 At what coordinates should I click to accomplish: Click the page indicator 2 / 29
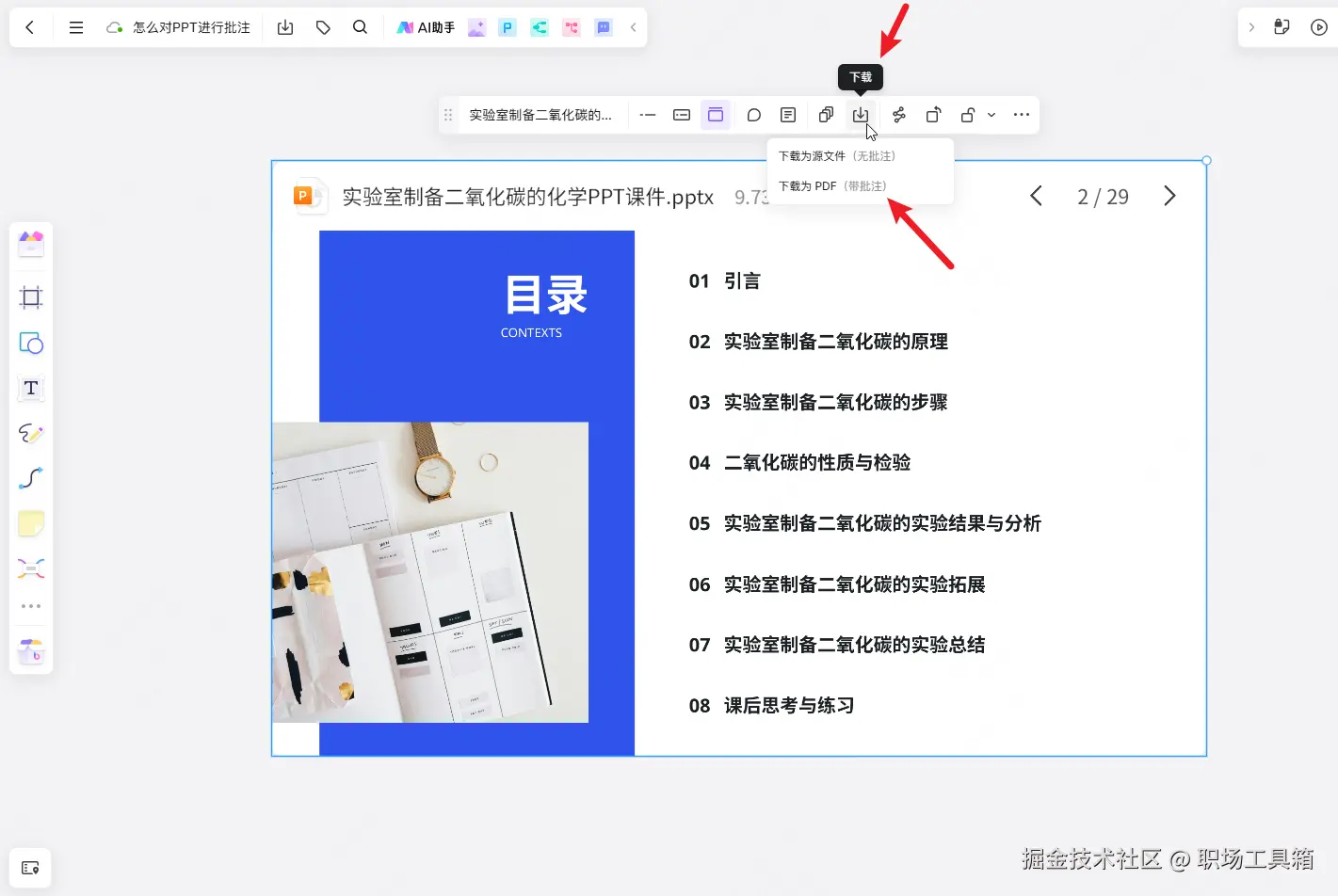pos(1103,197)
